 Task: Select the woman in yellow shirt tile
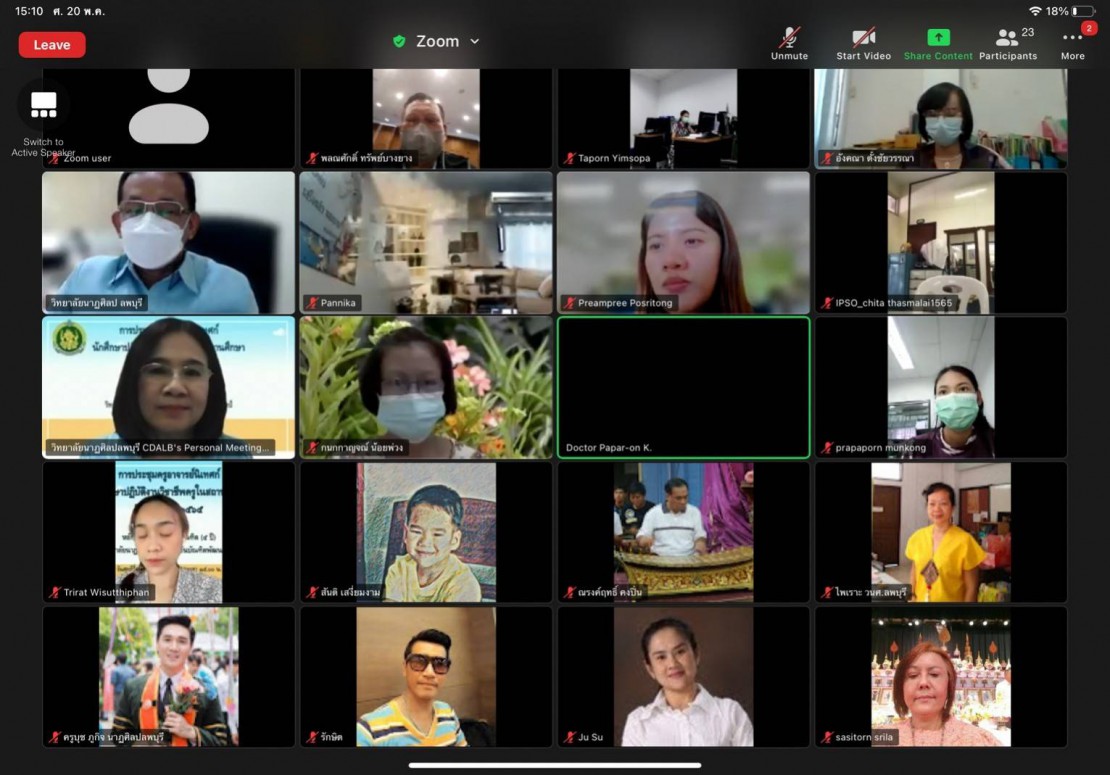point(941,532)
